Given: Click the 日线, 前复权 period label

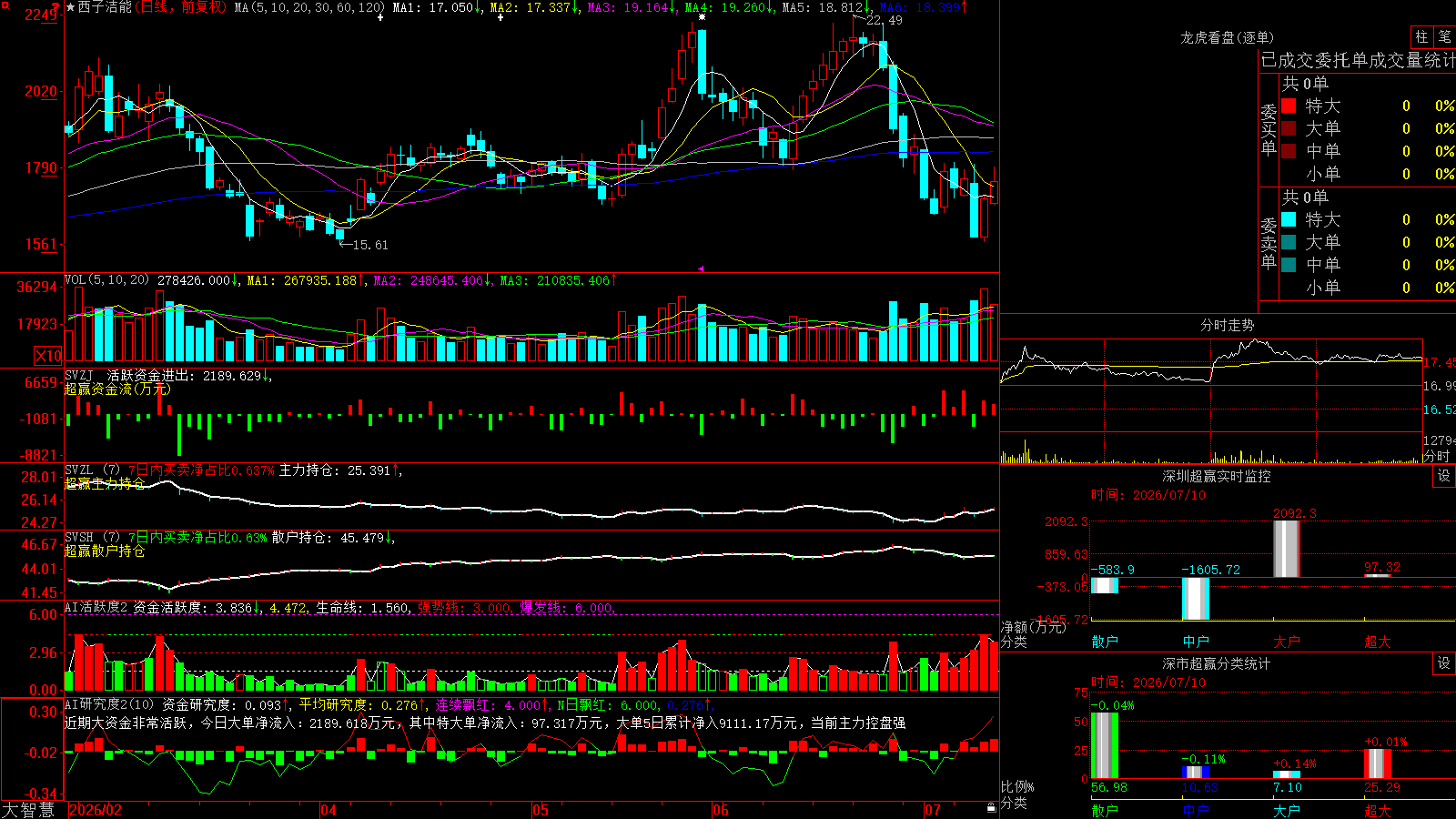Looking at the screenshot, I should [x=183, y=7].
